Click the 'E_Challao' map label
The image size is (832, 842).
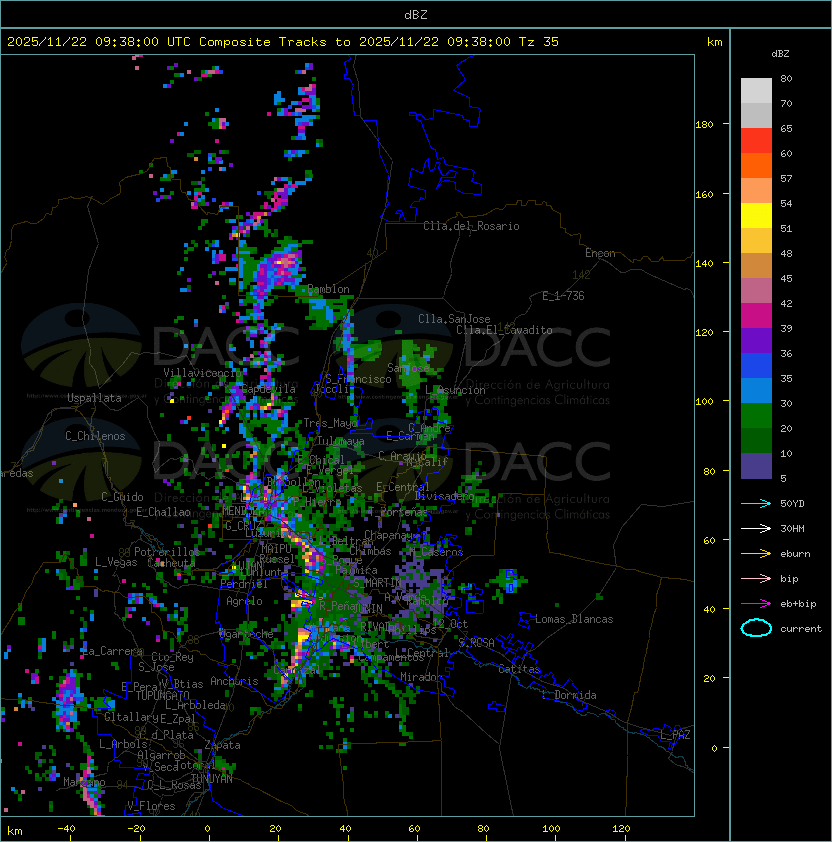click(x=163, y=512)
